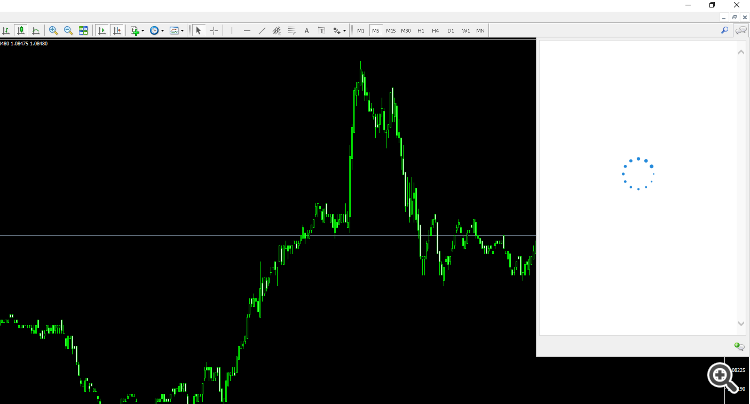750x404 pixels.
Task: Toggle chart auto scroll
Action: point(101,31)
